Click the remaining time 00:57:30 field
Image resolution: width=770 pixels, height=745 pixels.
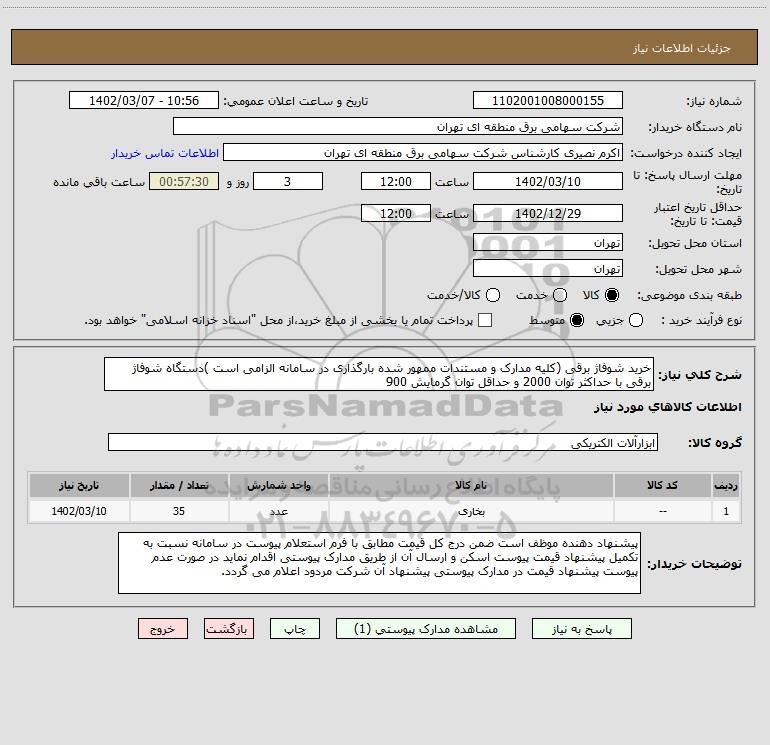pos(184,181)
